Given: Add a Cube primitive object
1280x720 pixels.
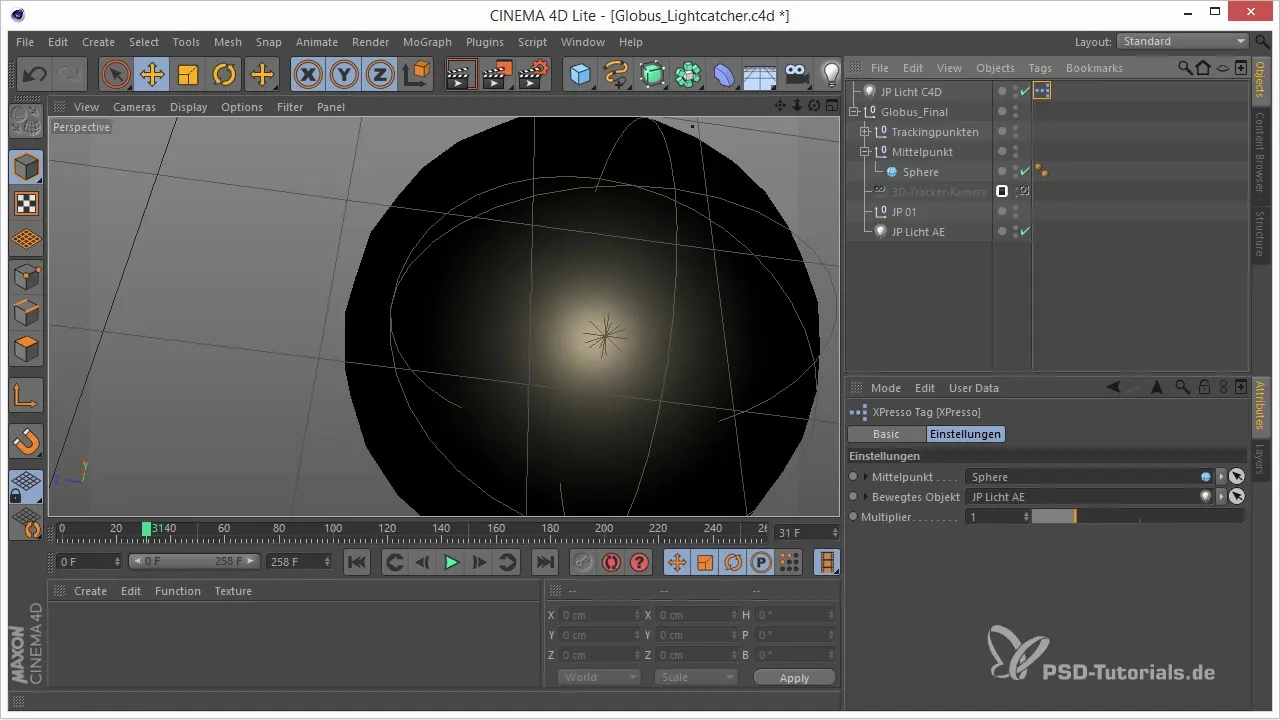Looking at the screenshot, I should [x=580, y=74].
